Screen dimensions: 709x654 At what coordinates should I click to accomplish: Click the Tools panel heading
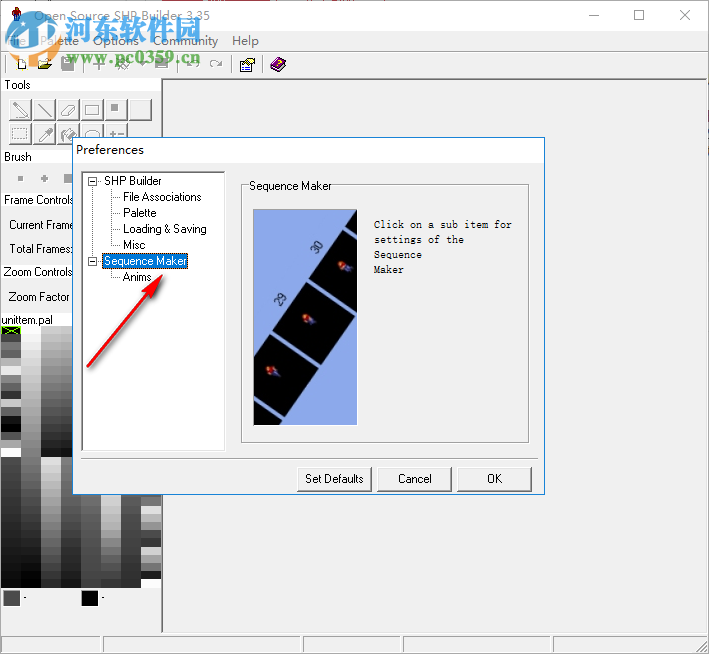pos(17,85)
